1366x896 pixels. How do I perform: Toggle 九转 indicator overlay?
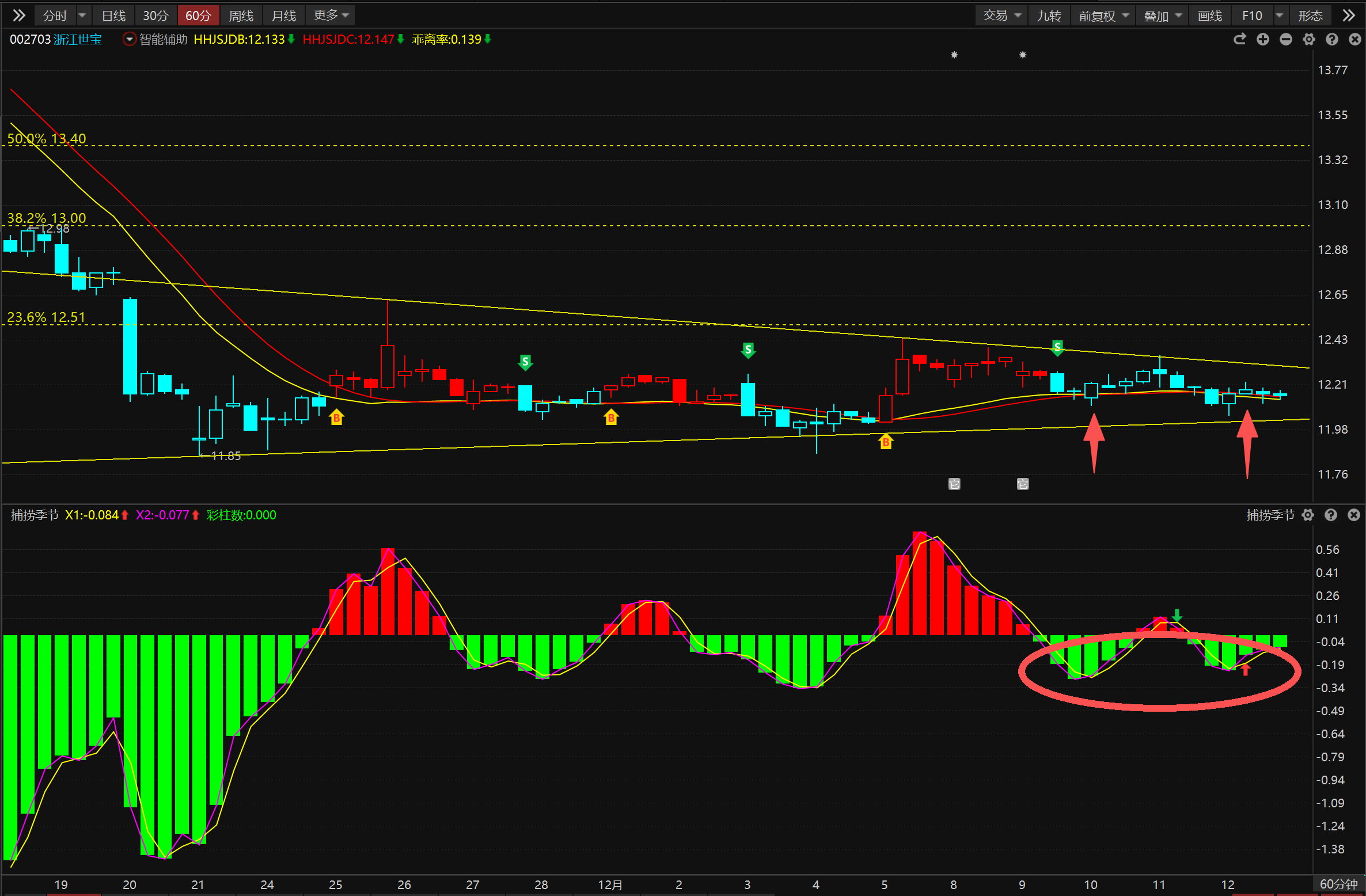pyautogui.click(x=1049, y=16)
